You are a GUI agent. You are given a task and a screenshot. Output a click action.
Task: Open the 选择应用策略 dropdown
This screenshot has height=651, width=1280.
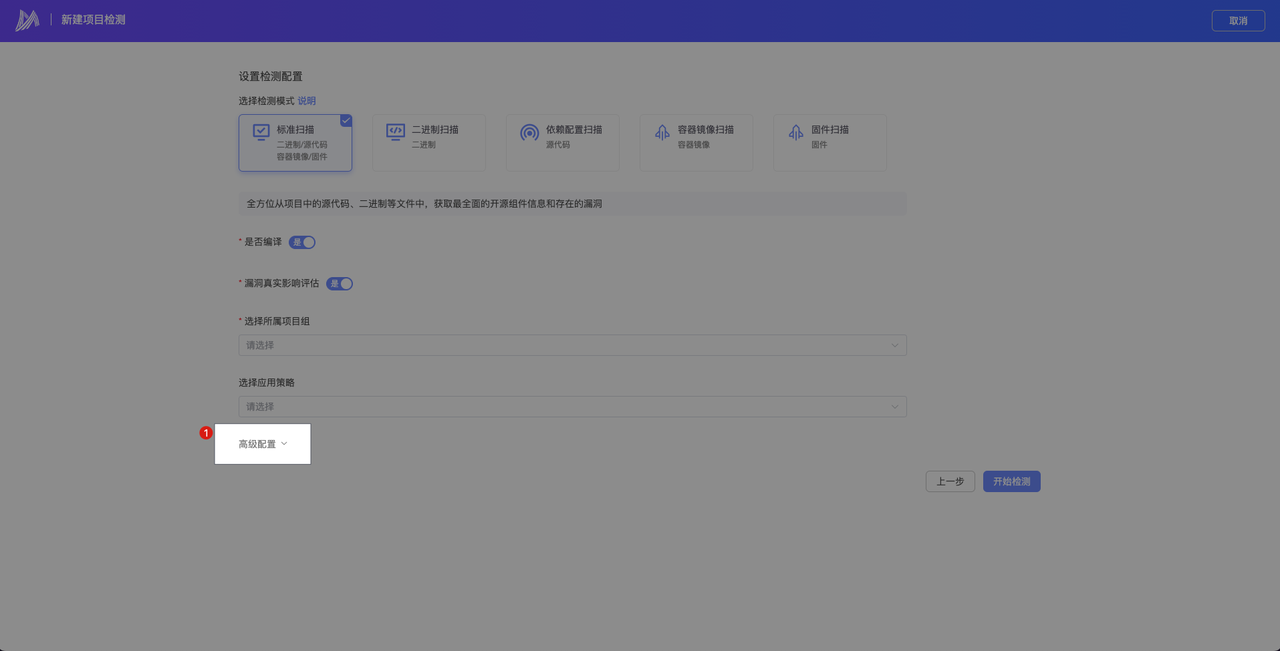coord(572,407)
